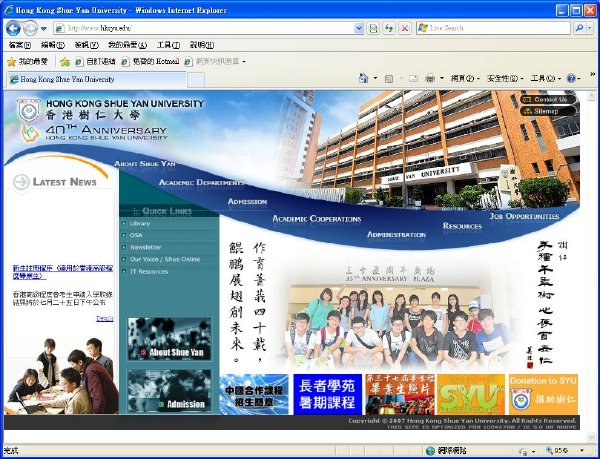Expand the address bar history dropdown arrow

pyautogui.click(x=359, y=28)
